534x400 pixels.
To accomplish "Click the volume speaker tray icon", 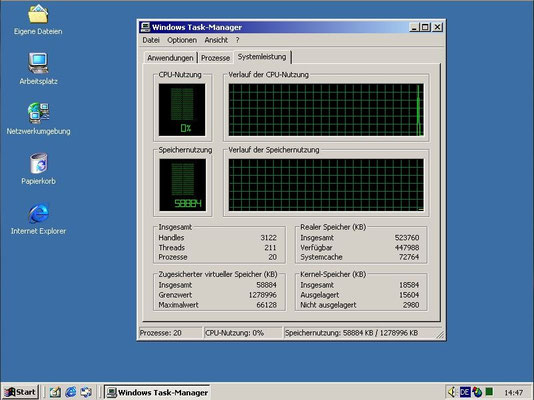I will click(x=452, y=392).
